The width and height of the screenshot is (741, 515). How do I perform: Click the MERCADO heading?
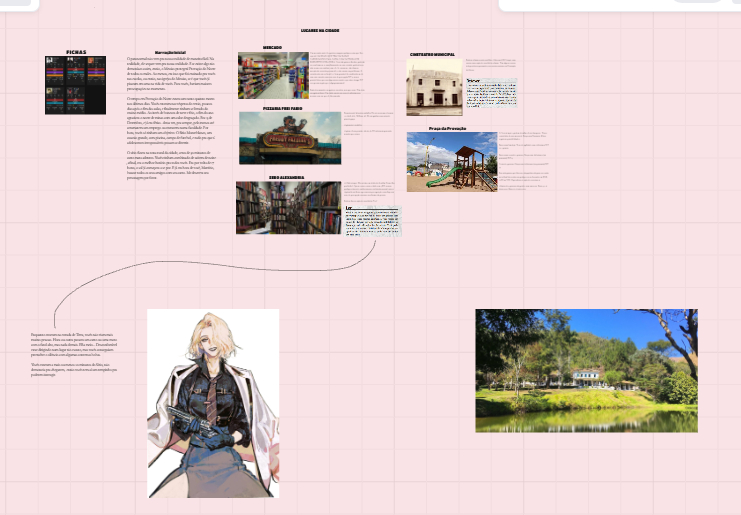[272, 48]
